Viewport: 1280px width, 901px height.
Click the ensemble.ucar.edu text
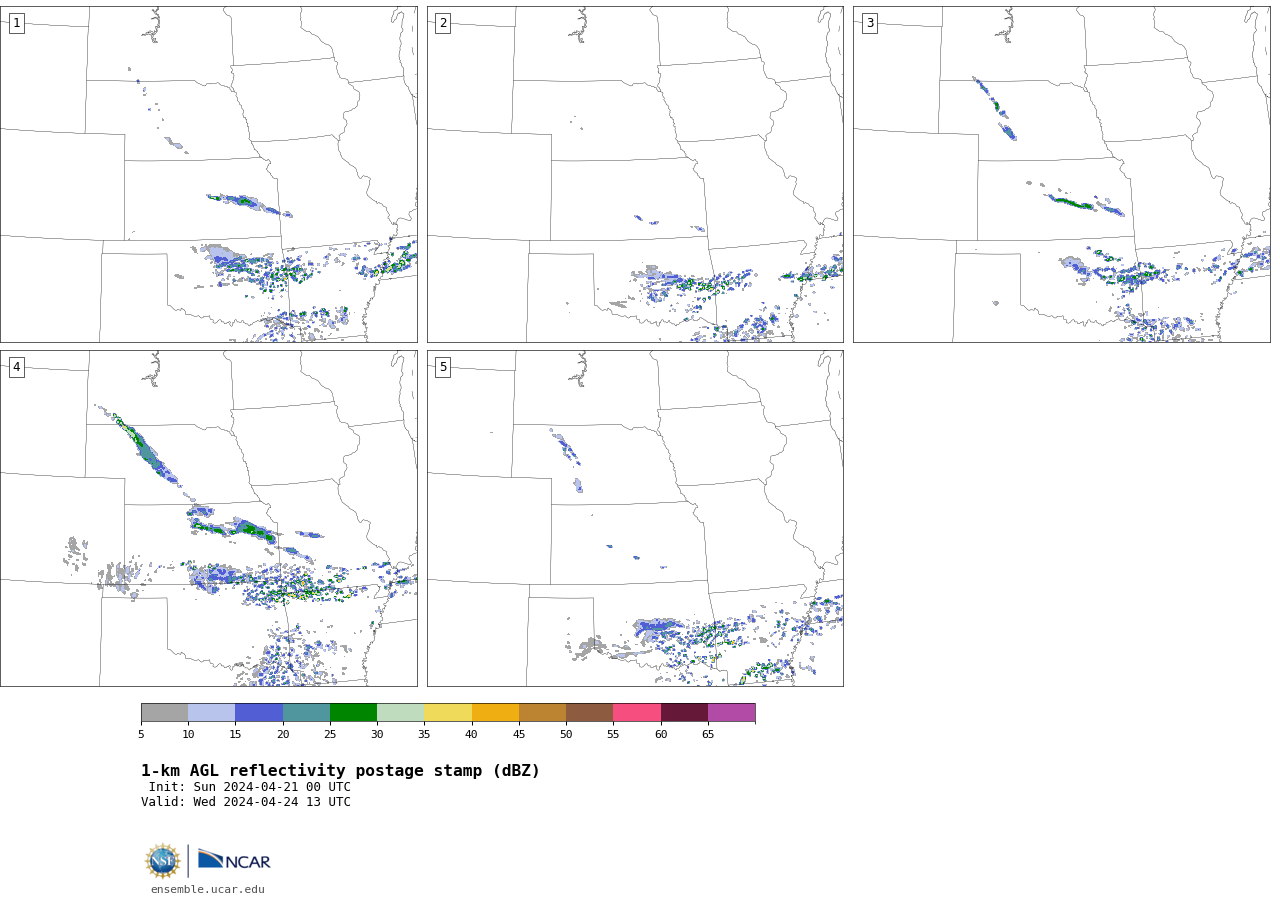point(208,889)
